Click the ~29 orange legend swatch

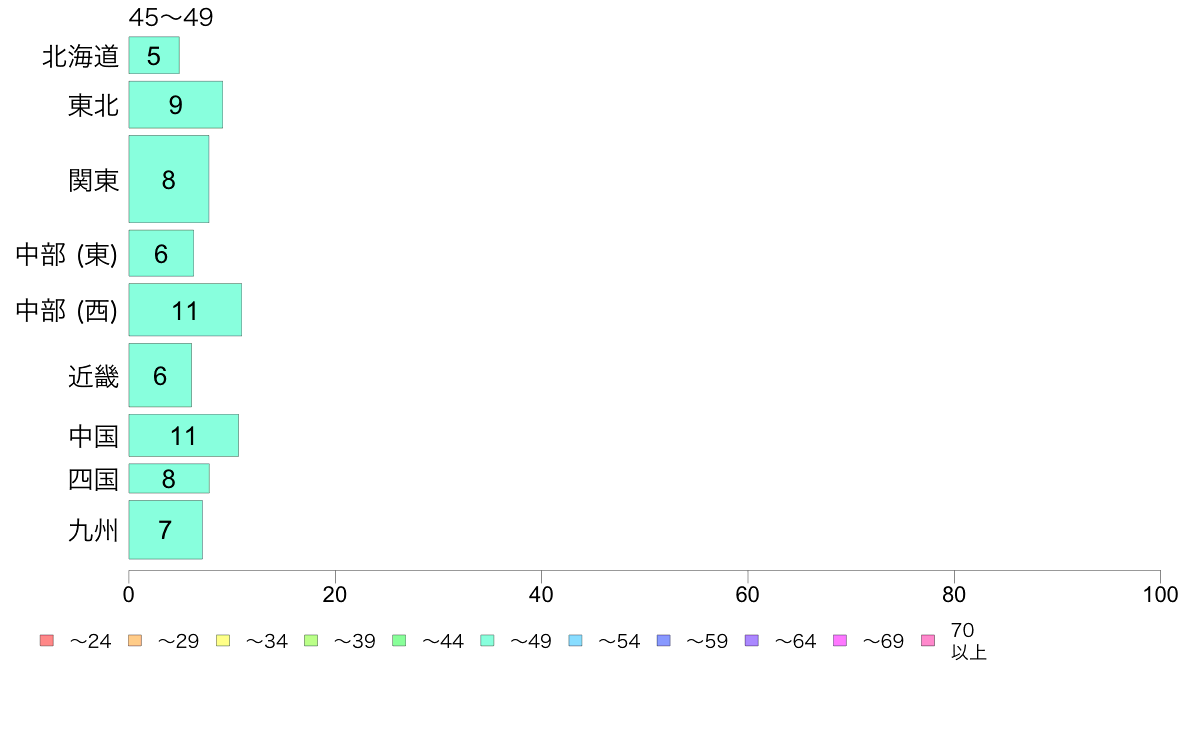pyautogui.click(x=135, y=640)
